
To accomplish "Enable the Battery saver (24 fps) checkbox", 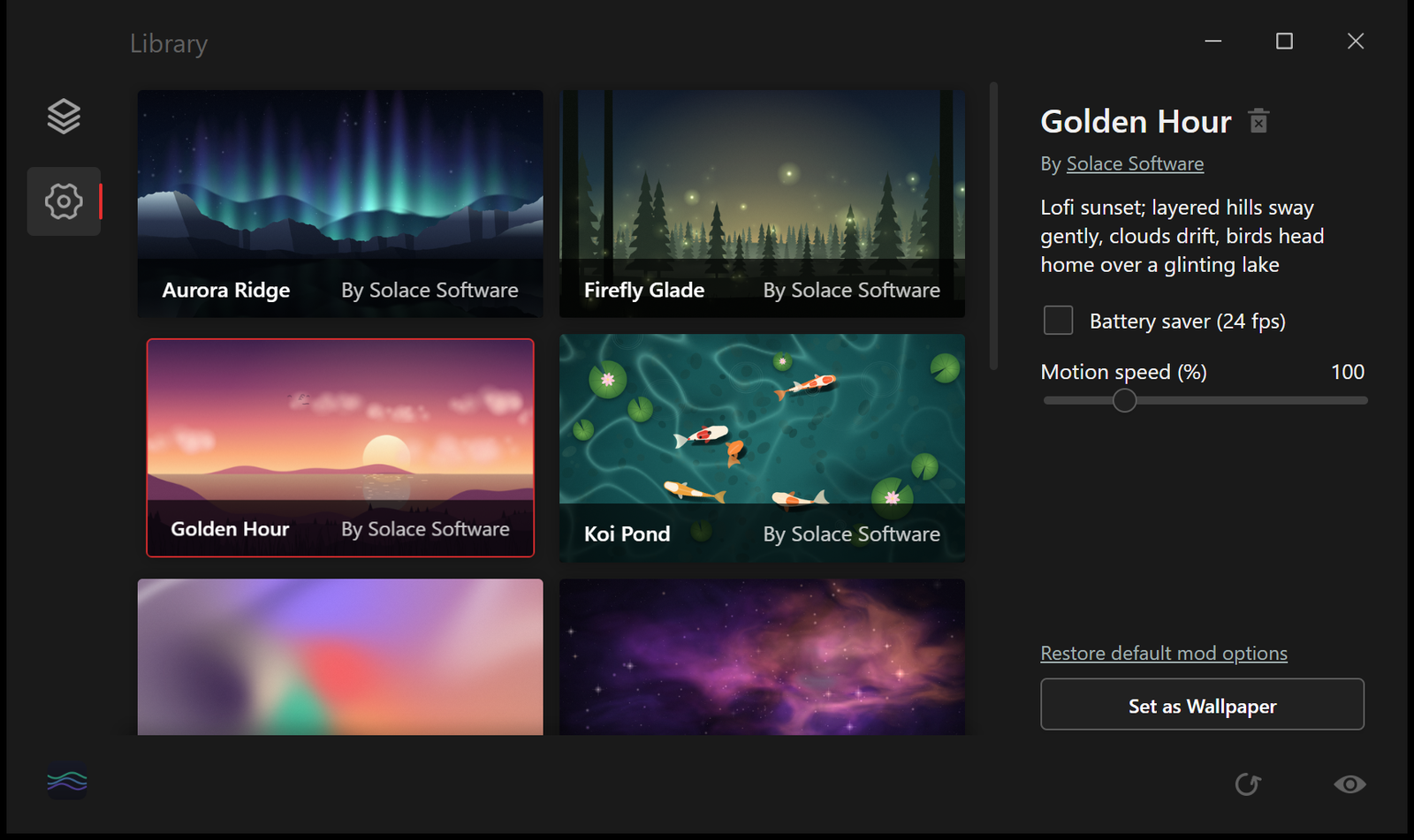I will (x=1058, y=321).
